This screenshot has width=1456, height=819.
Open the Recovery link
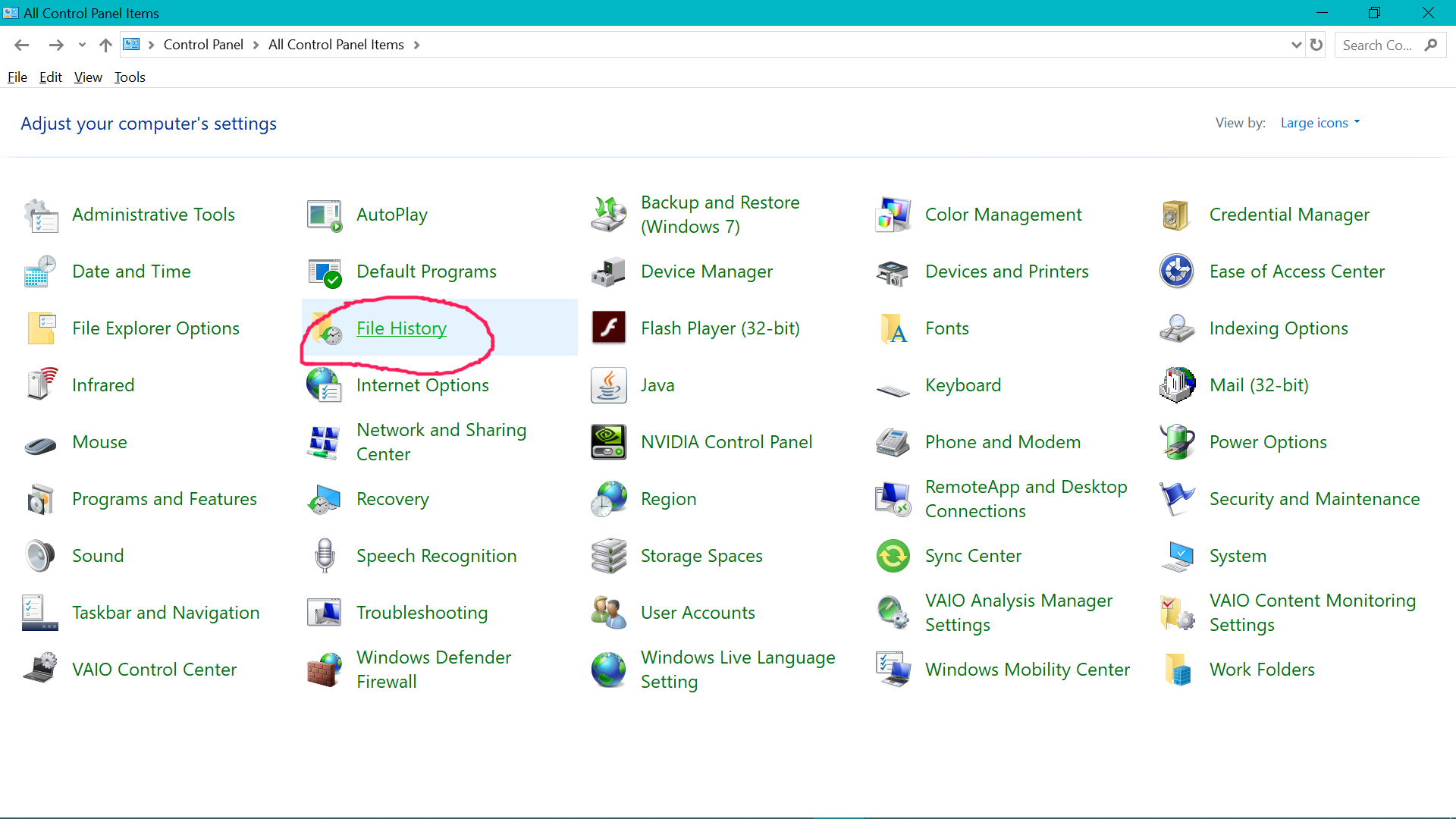point(393,499)
